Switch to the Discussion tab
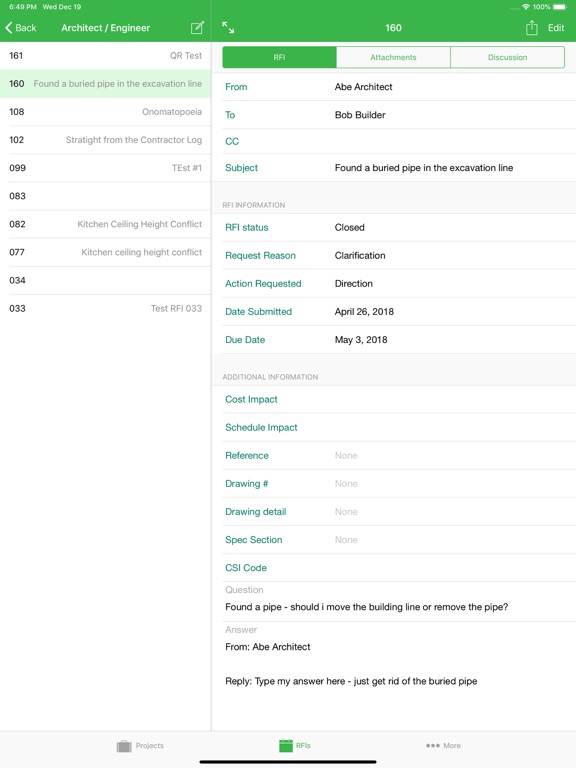The width and height of the screenshot is (576, 768). click(x=507, y=57)
